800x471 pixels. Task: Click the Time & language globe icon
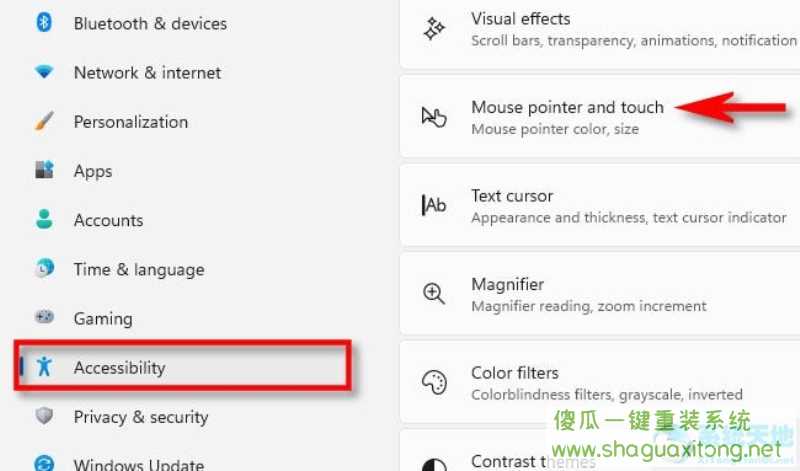coord(44,268)
